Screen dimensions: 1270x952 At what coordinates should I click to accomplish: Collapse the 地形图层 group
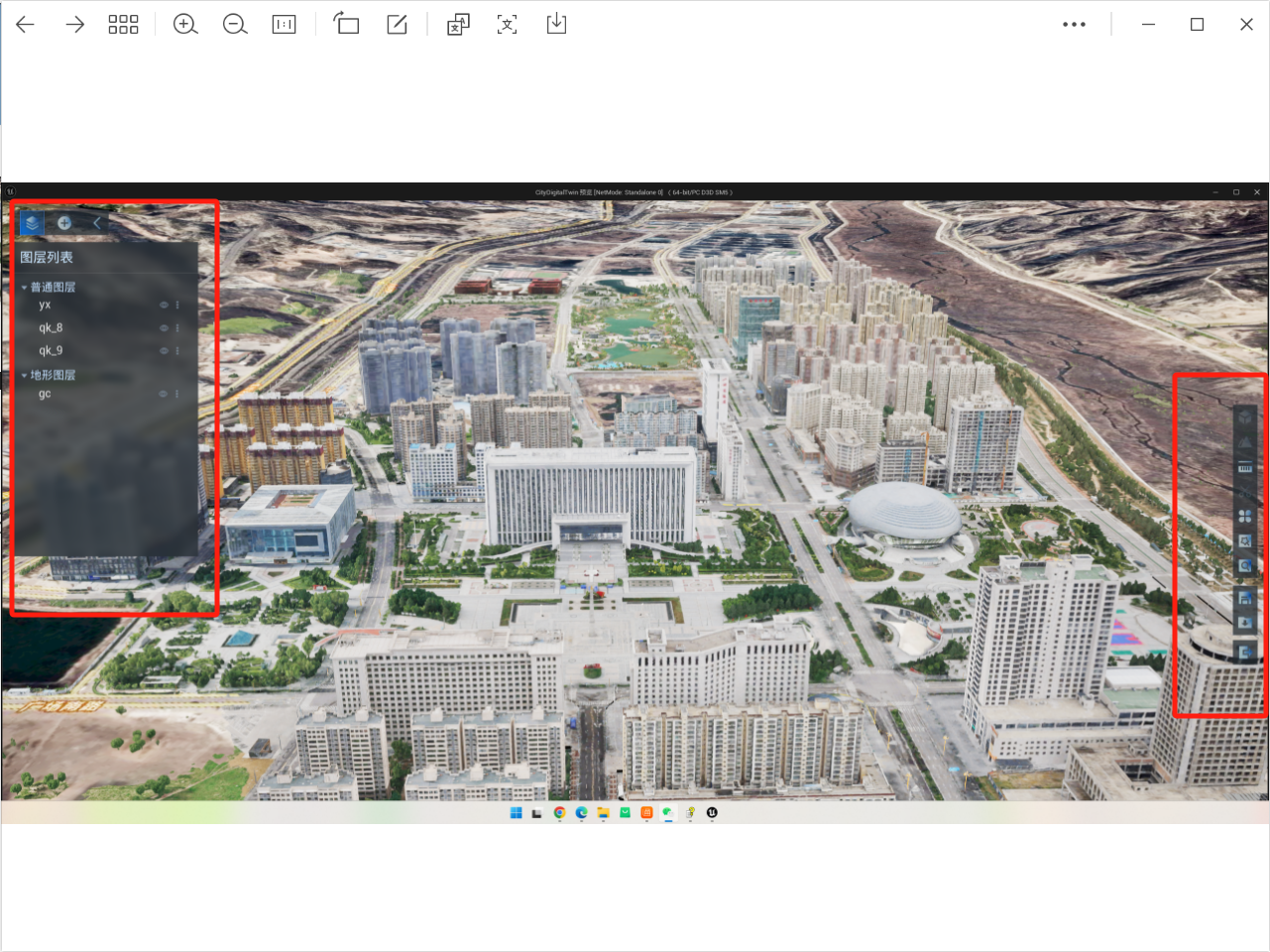[25, 376]
